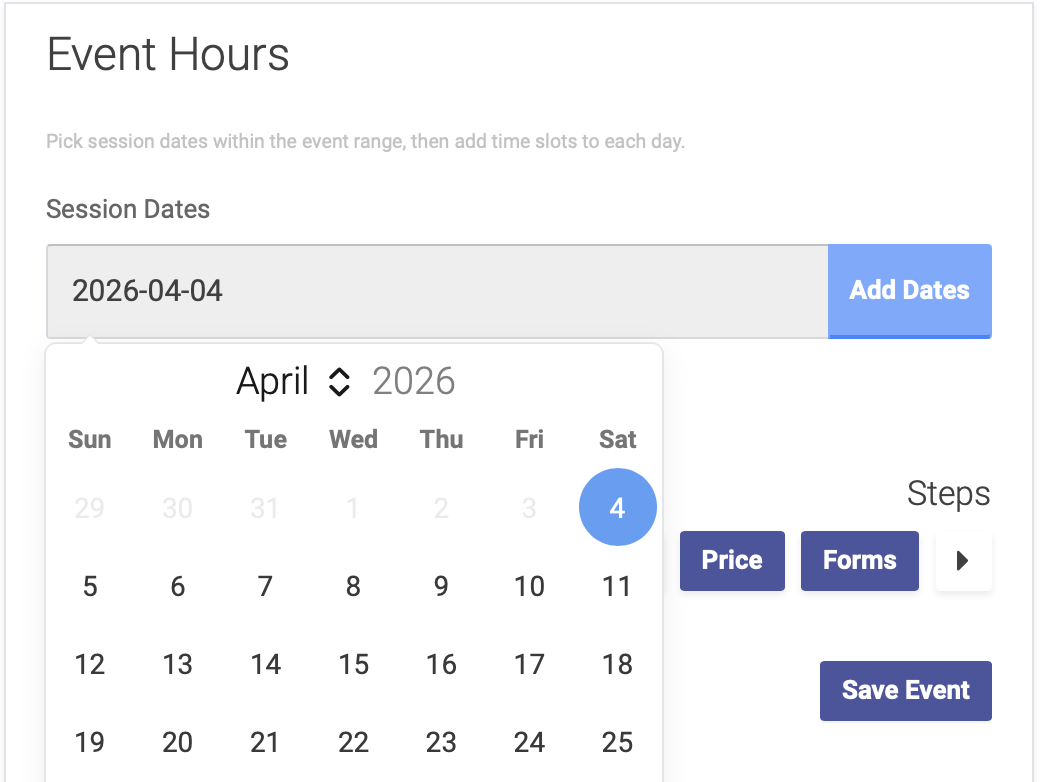The height and width of the screenshot is (782, 1040).
Task: Select April 1 in the calendar
Action: pyautogui.click(x=353, y=507)
